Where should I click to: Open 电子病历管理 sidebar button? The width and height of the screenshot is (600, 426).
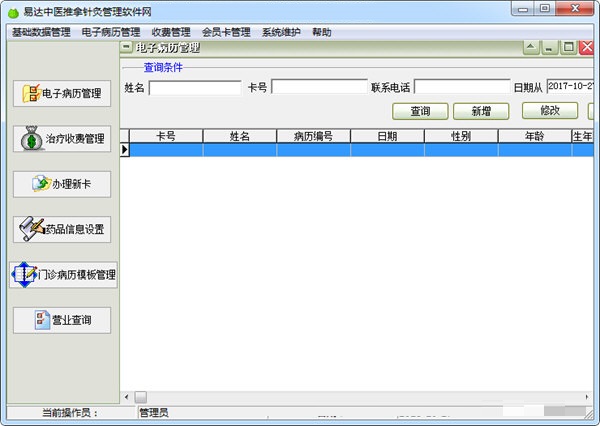coord(62,93)
